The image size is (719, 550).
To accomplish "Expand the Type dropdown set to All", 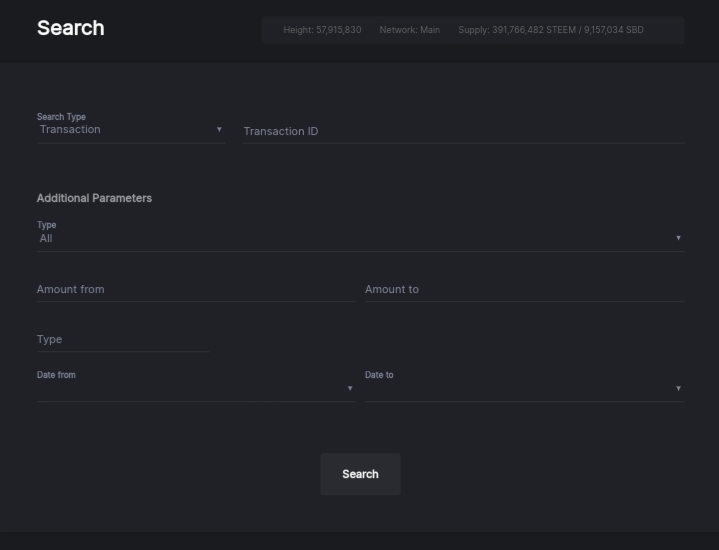I will [360, 239].
